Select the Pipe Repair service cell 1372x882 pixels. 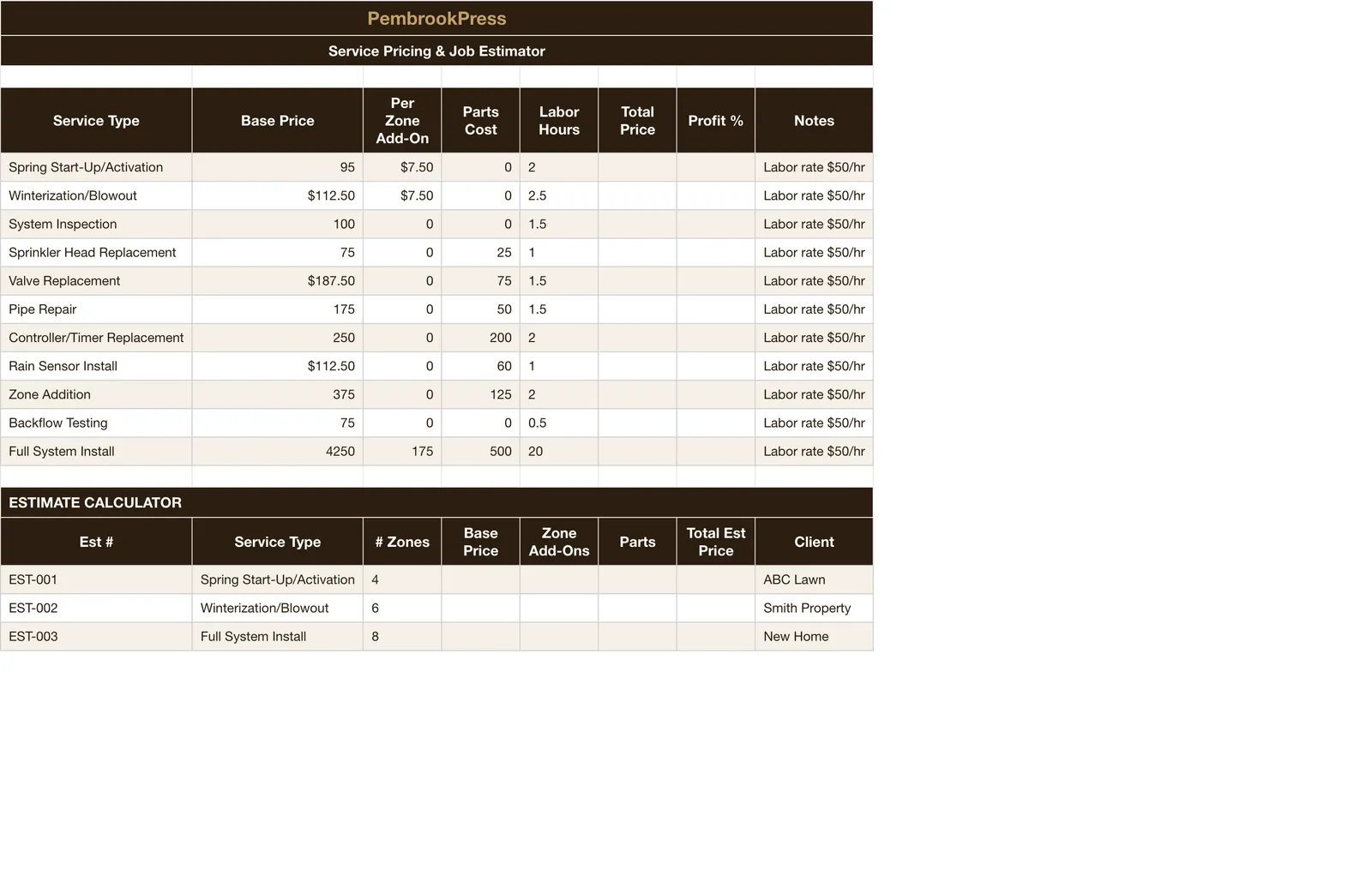[96, 309]
